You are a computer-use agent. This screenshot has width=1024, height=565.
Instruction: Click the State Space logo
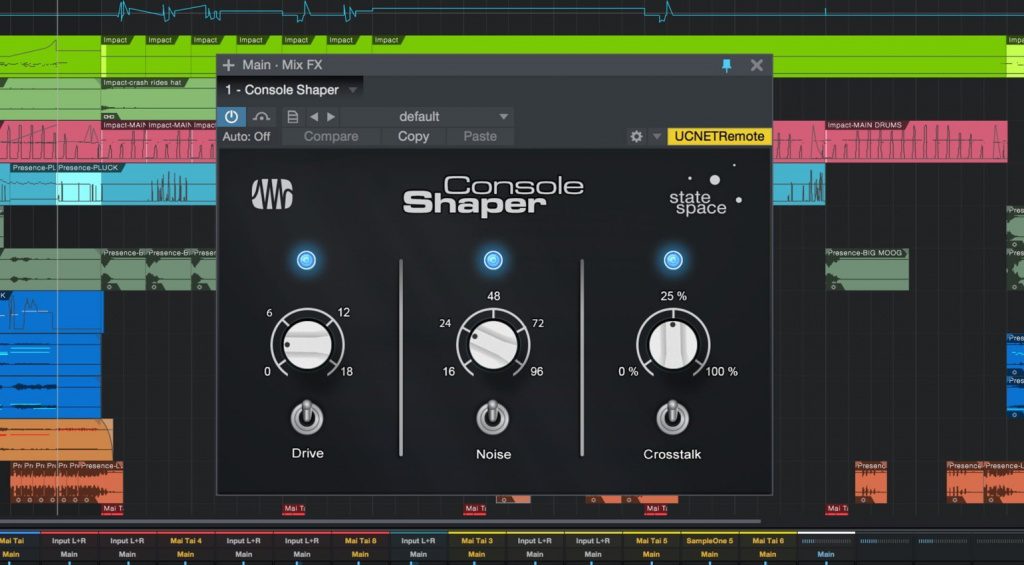[705, 191]
